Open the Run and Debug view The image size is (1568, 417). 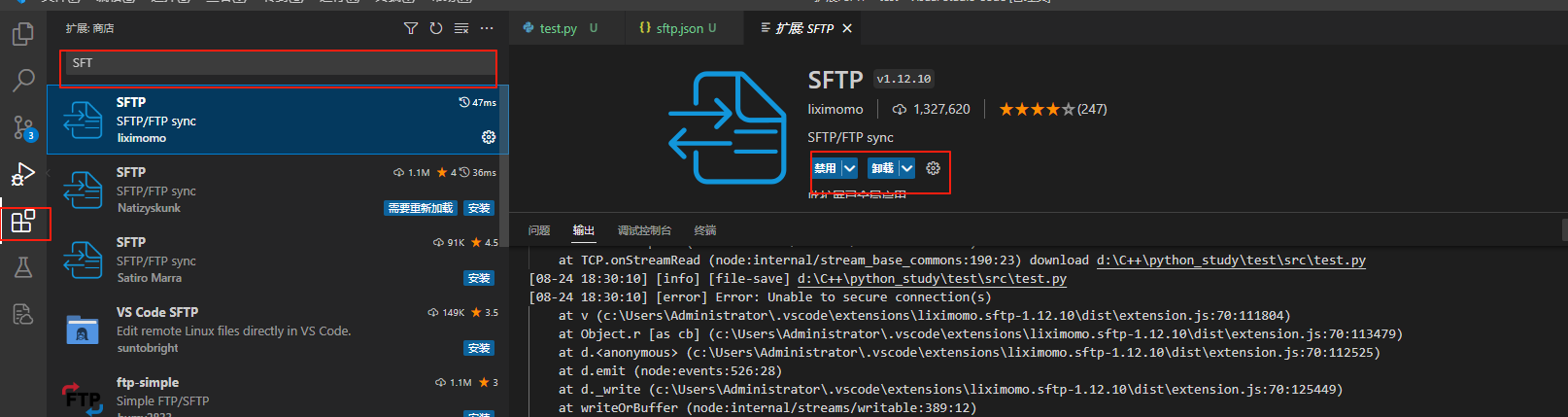[23, 174]
